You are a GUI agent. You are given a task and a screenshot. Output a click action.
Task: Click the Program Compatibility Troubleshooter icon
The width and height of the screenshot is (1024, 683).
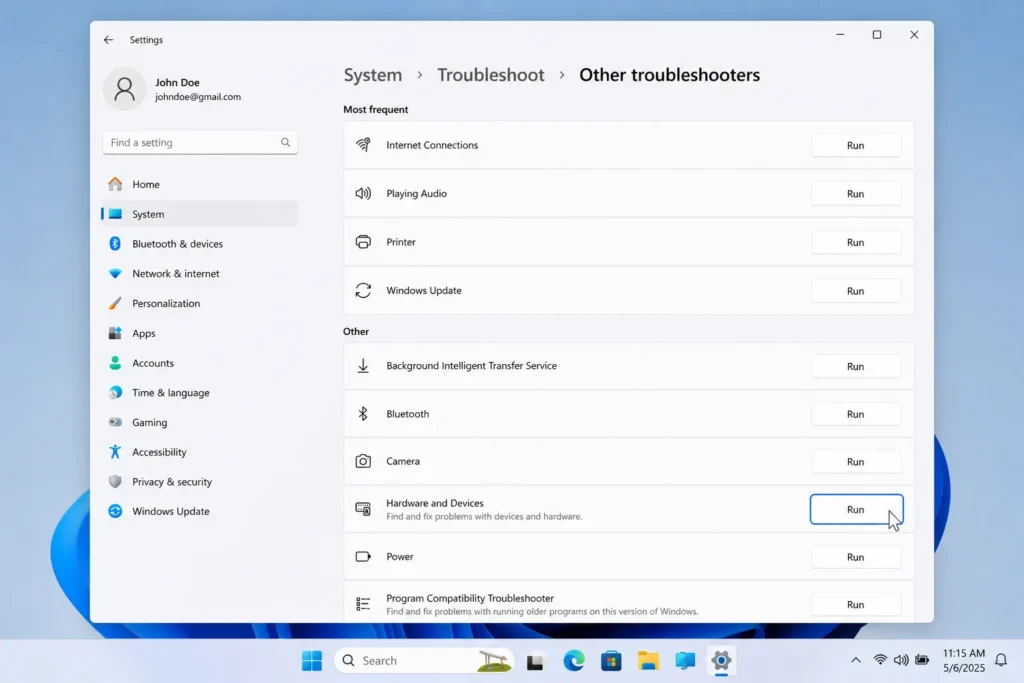click(363, 604)
